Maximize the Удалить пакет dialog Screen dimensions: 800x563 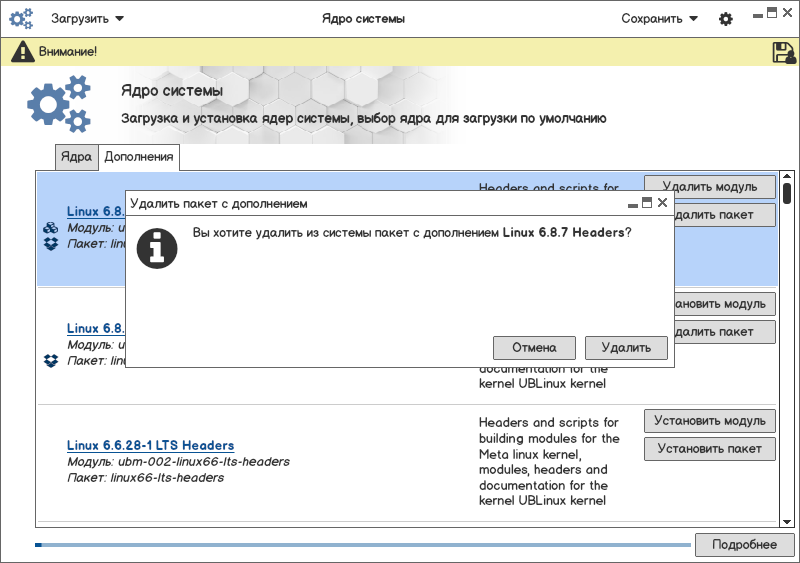(x=647, y=203)
